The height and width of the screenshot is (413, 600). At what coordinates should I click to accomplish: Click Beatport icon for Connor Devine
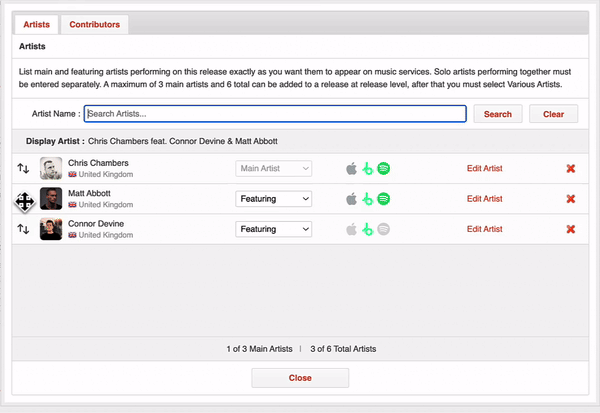[367, 229]
